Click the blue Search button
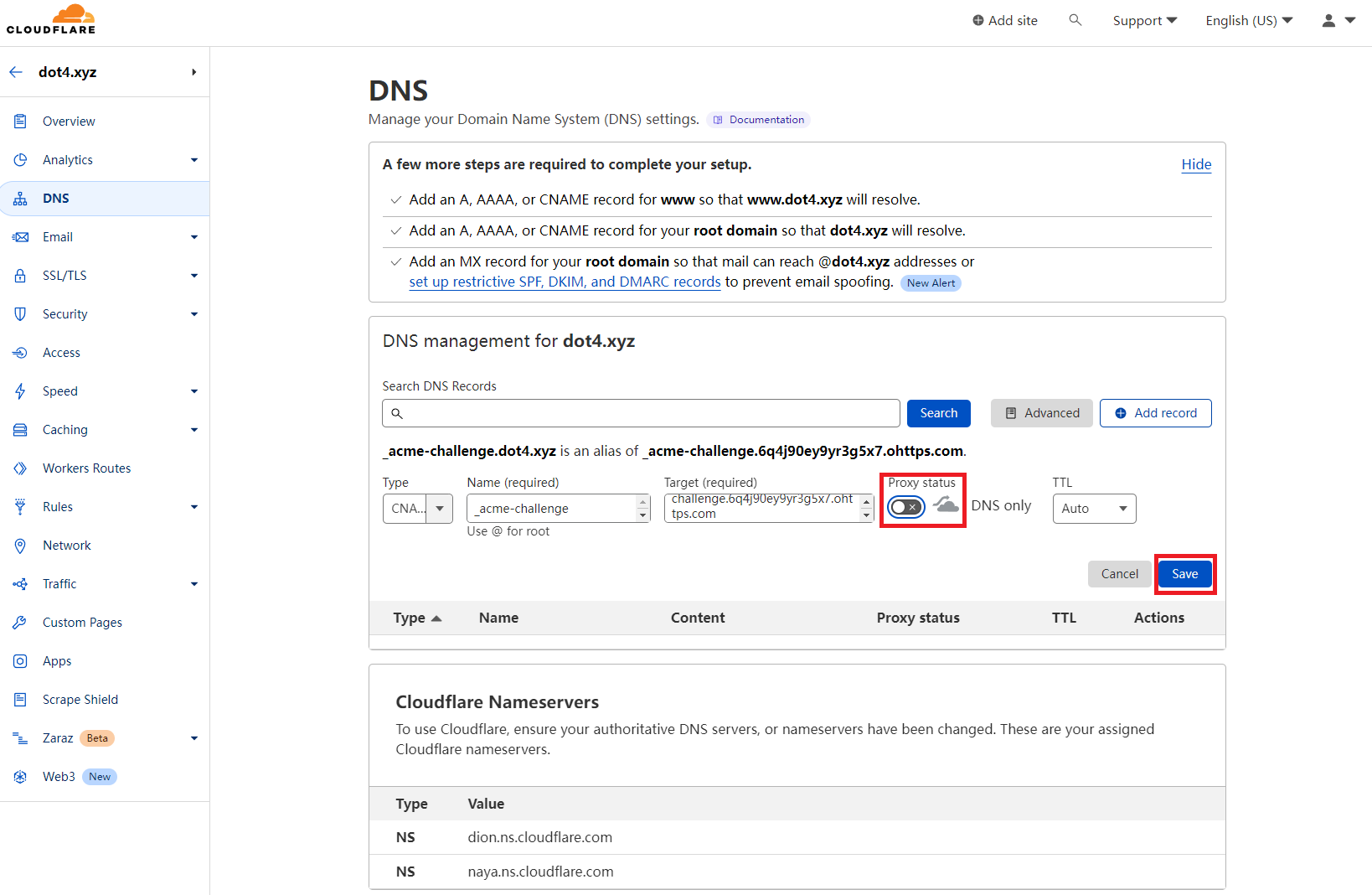 (938, 413)
